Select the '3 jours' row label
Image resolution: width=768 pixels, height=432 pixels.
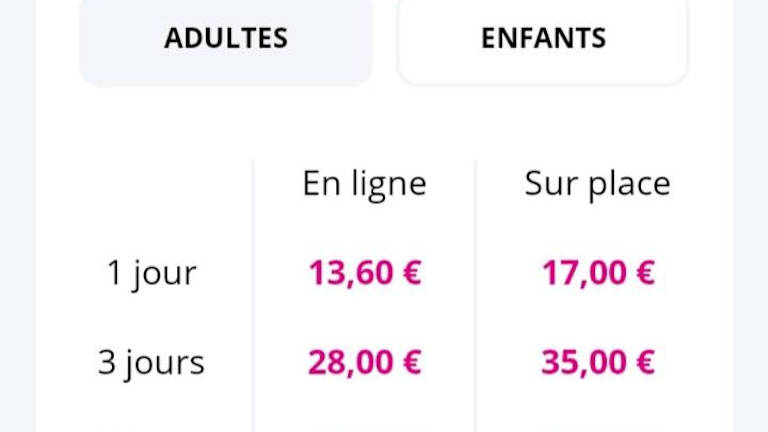151,362
